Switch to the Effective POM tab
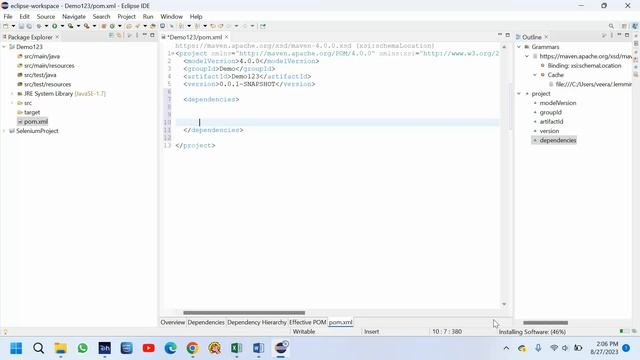Image resolution: width=640 pixels, height=360 pixels. point(307,322)
